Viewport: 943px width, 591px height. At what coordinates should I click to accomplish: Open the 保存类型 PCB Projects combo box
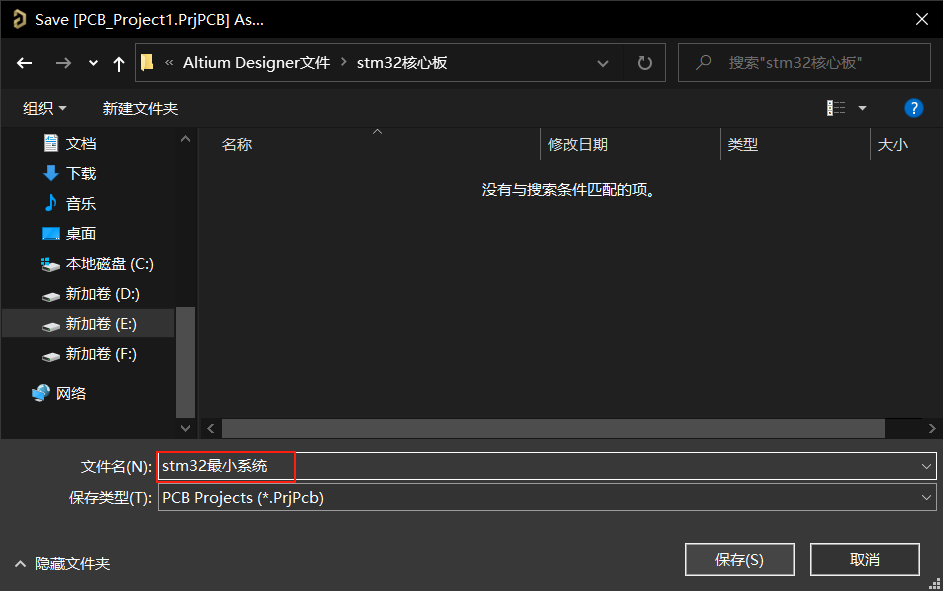547,498
